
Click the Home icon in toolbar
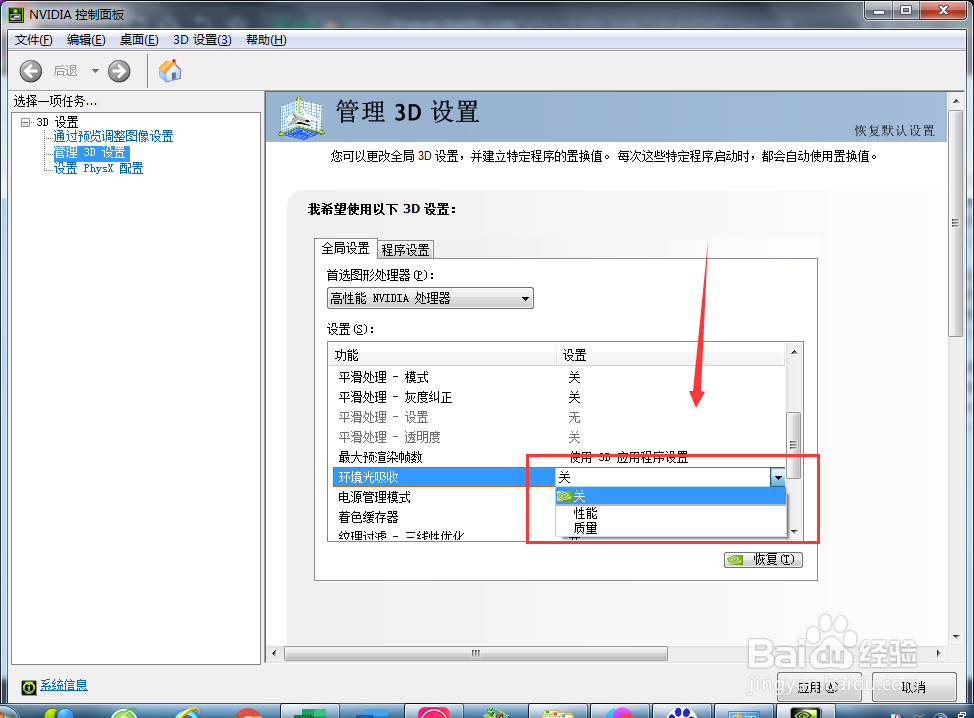(170, 71)
